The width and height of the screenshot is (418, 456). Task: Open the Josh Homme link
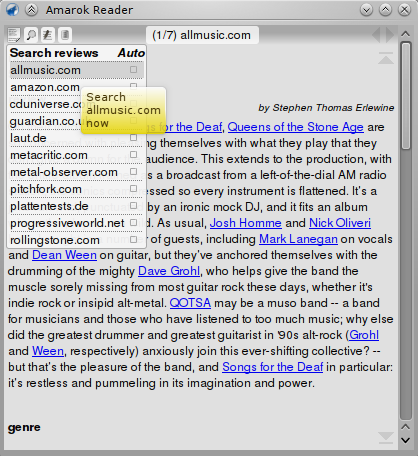click(x=246, y=223)
